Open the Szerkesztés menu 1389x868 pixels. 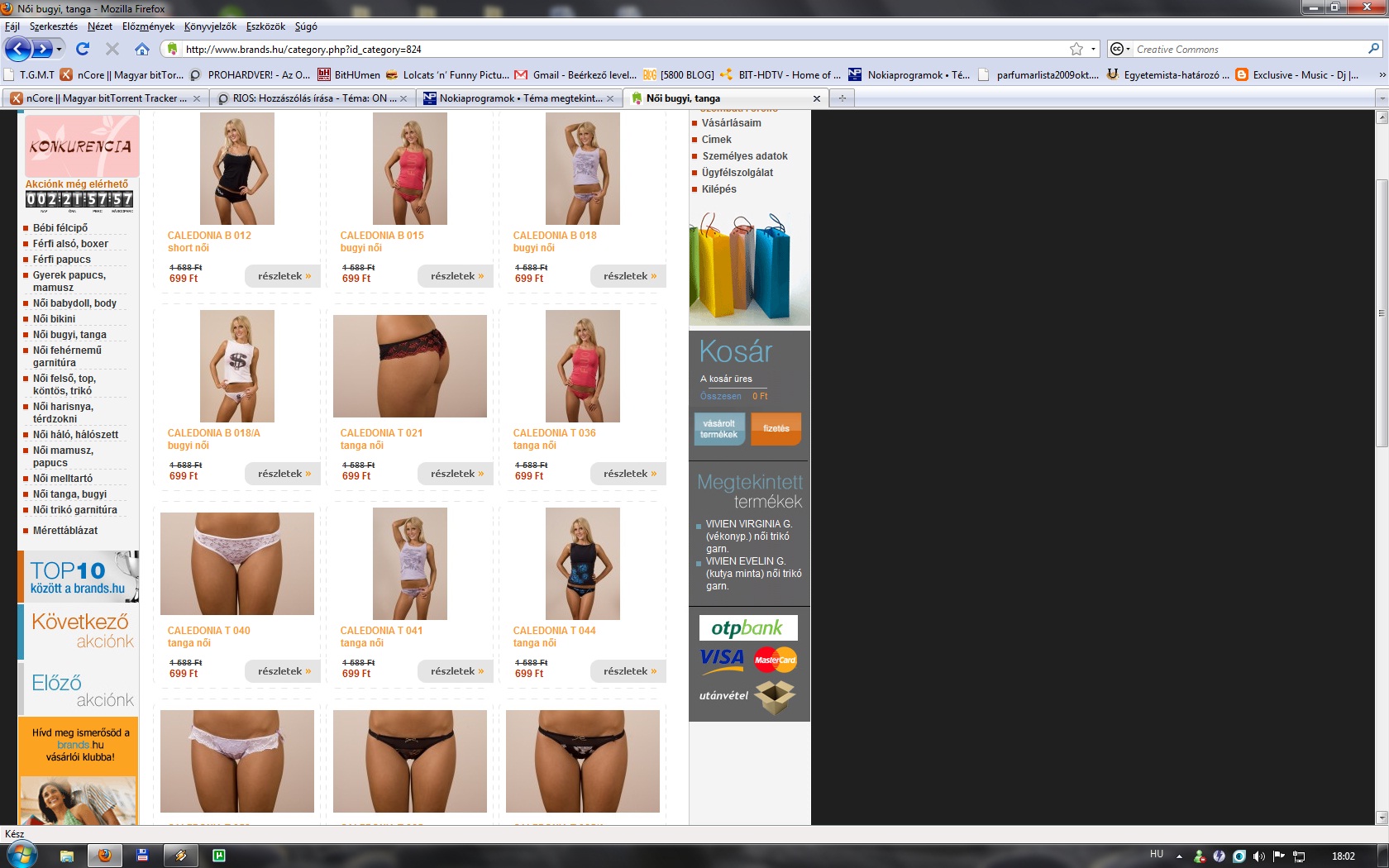[54, 26]
